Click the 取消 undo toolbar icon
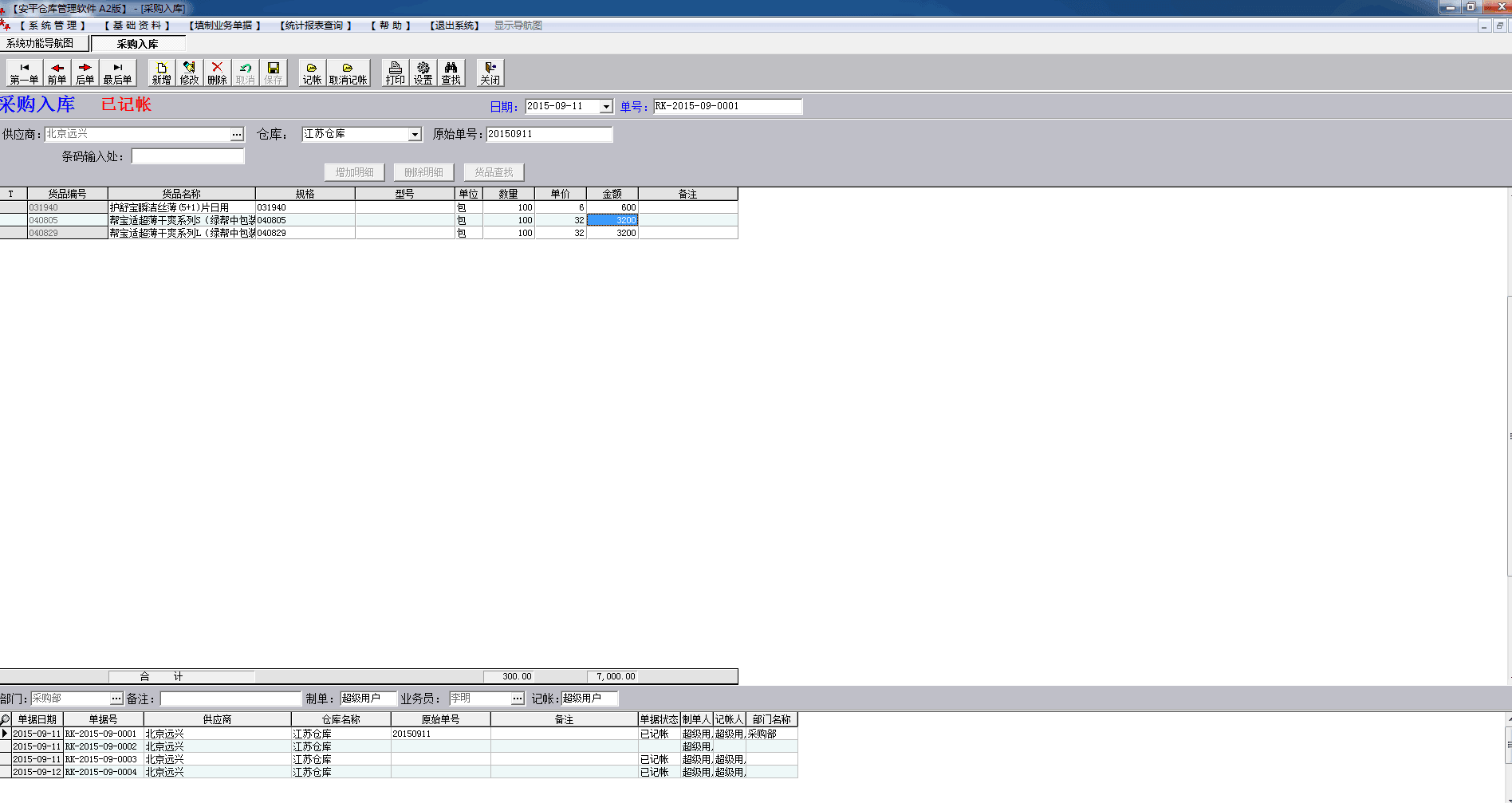 [245, 73]
